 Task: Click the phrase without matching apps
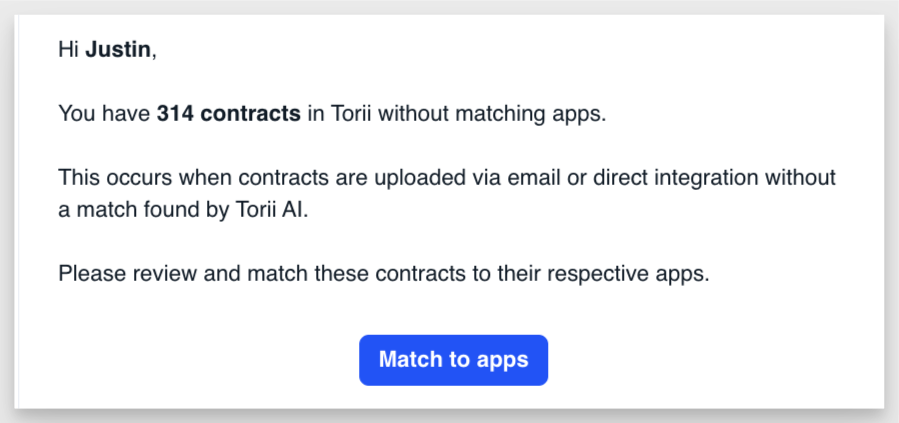pyautogui.click(x=492, y=115)
